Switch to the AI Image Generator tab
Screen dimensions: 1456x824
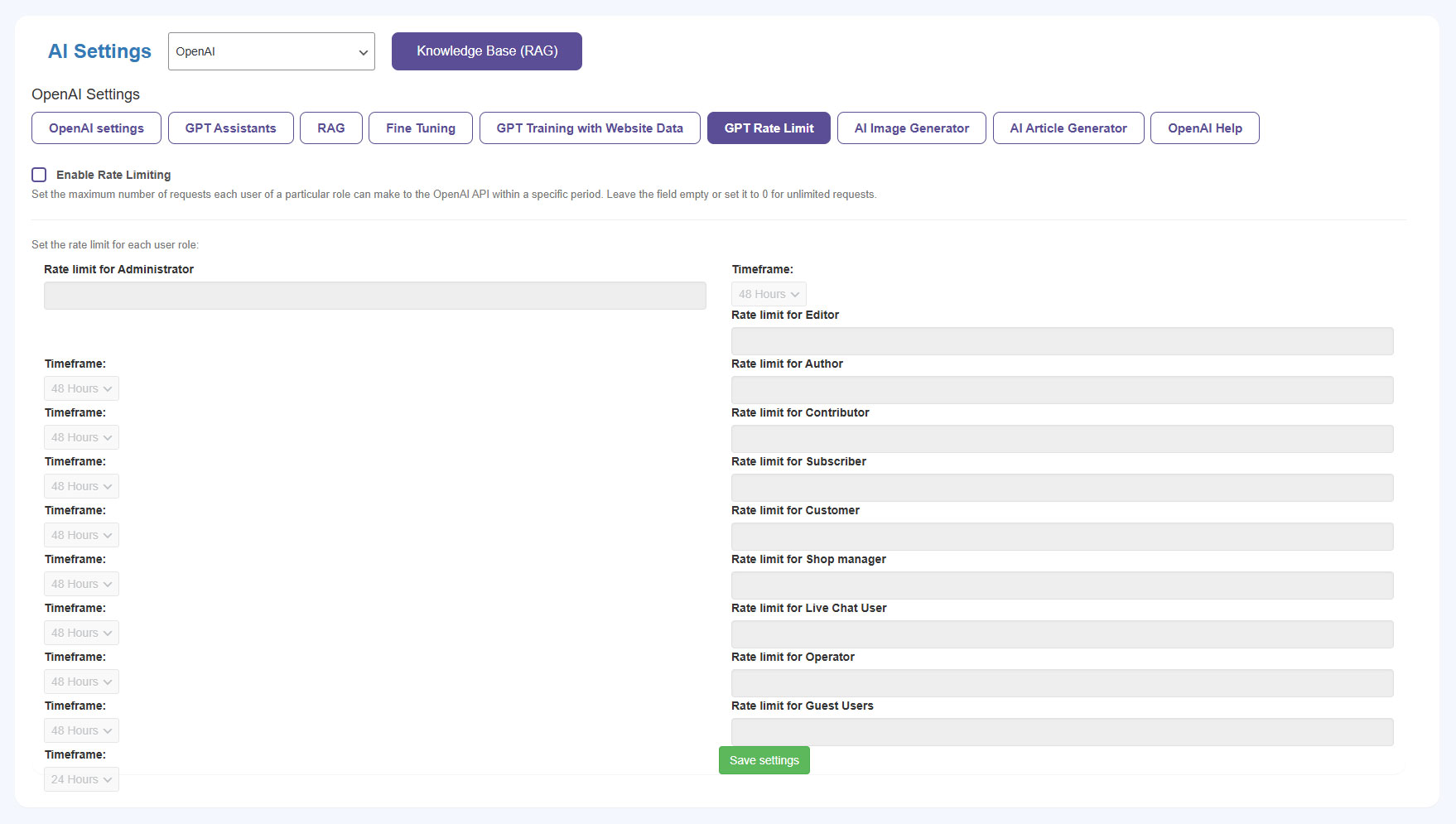coord(911,128)
